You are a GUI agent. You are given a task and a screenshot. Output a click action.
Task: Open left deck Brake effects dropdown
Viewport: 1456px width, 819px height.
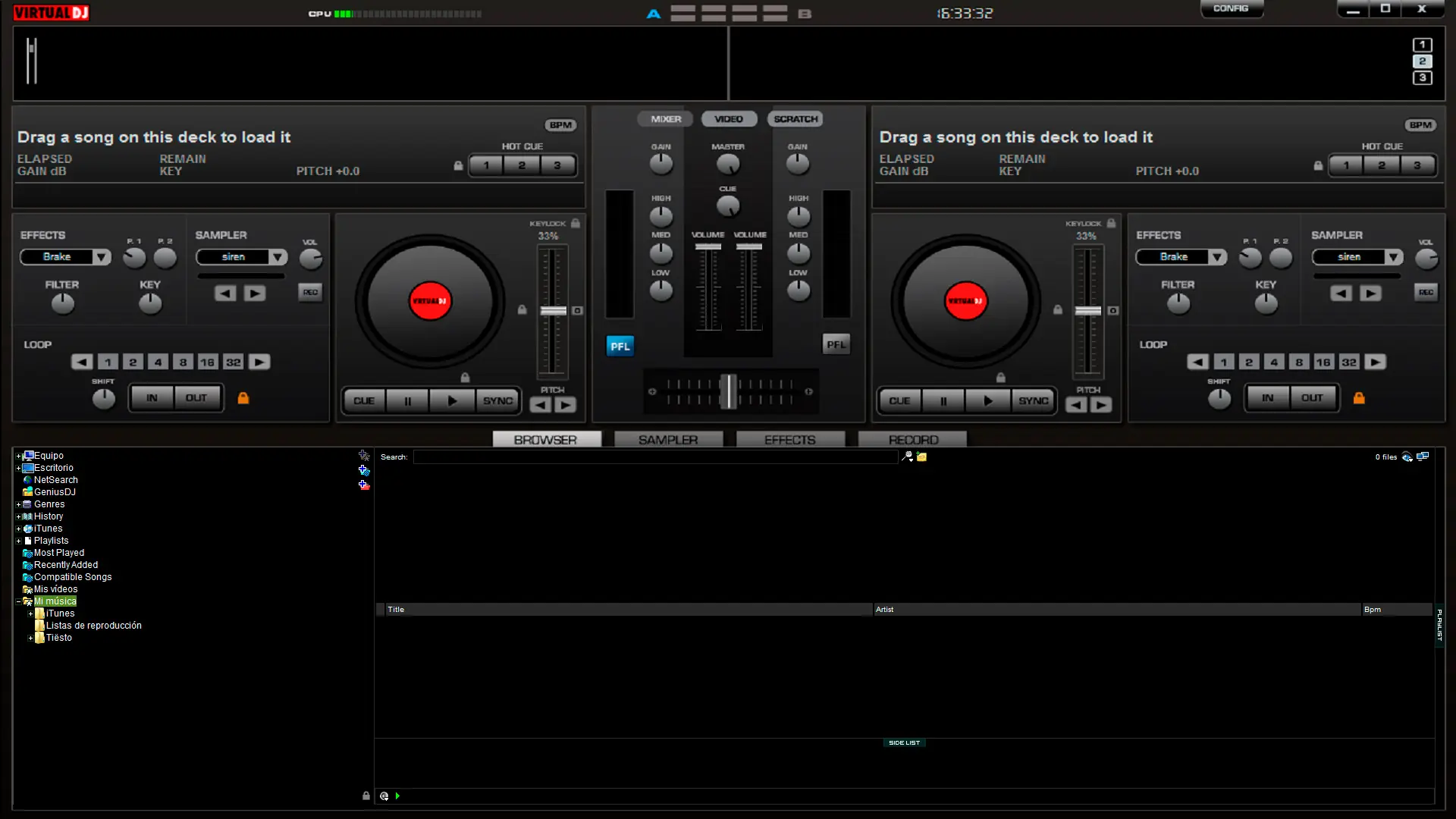click(x=101, y=257)
